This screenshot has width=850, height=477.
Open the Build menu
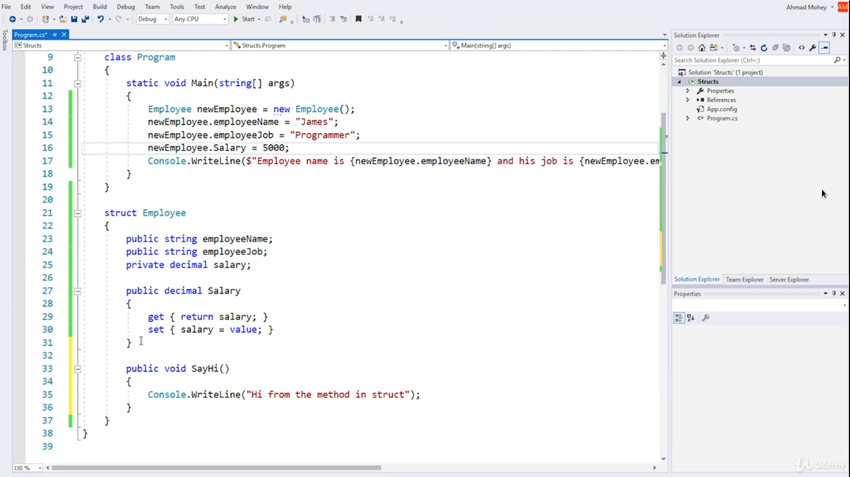click(100, 7)
